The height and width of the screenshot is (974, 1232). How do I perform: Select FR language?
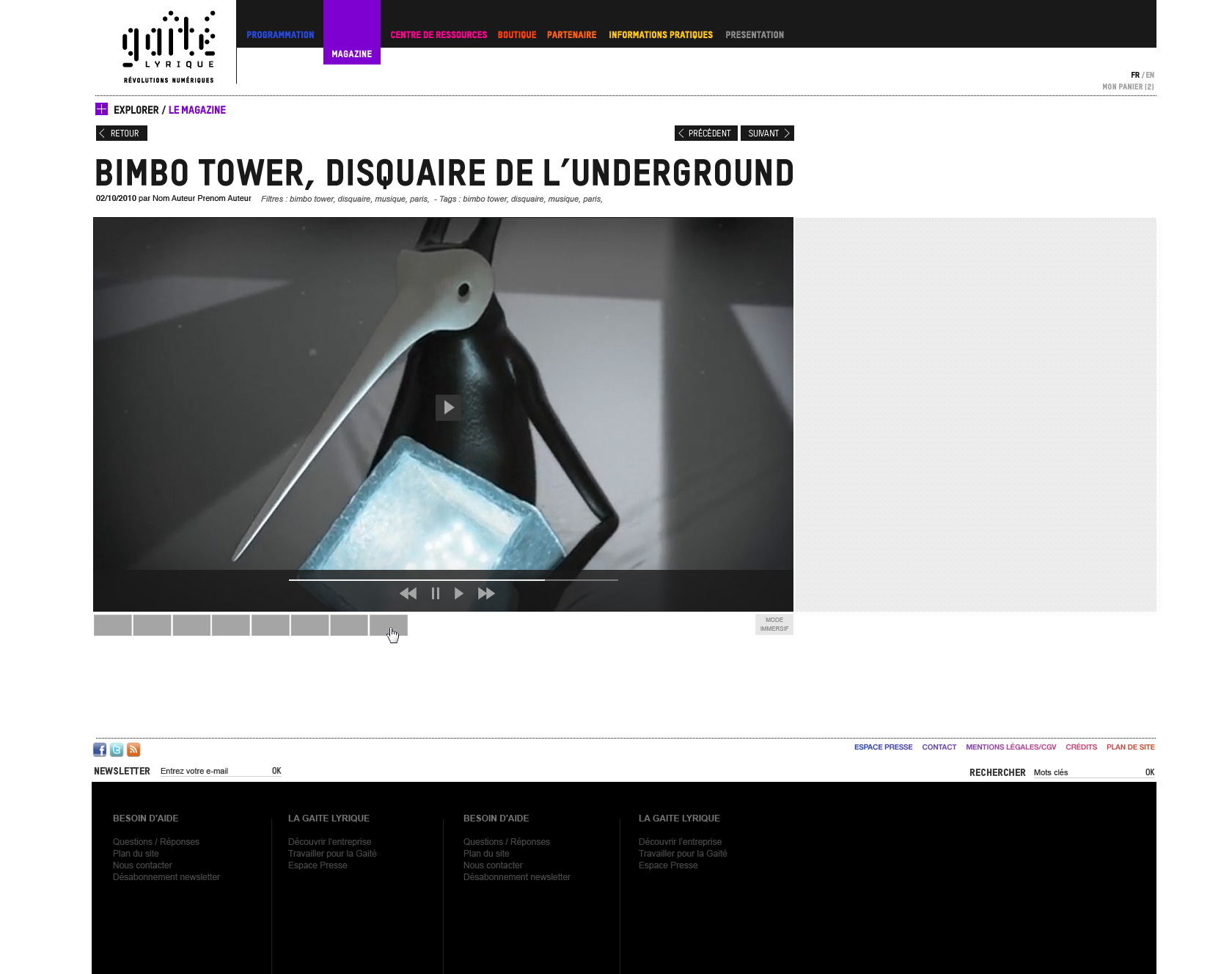point(1135,75)
